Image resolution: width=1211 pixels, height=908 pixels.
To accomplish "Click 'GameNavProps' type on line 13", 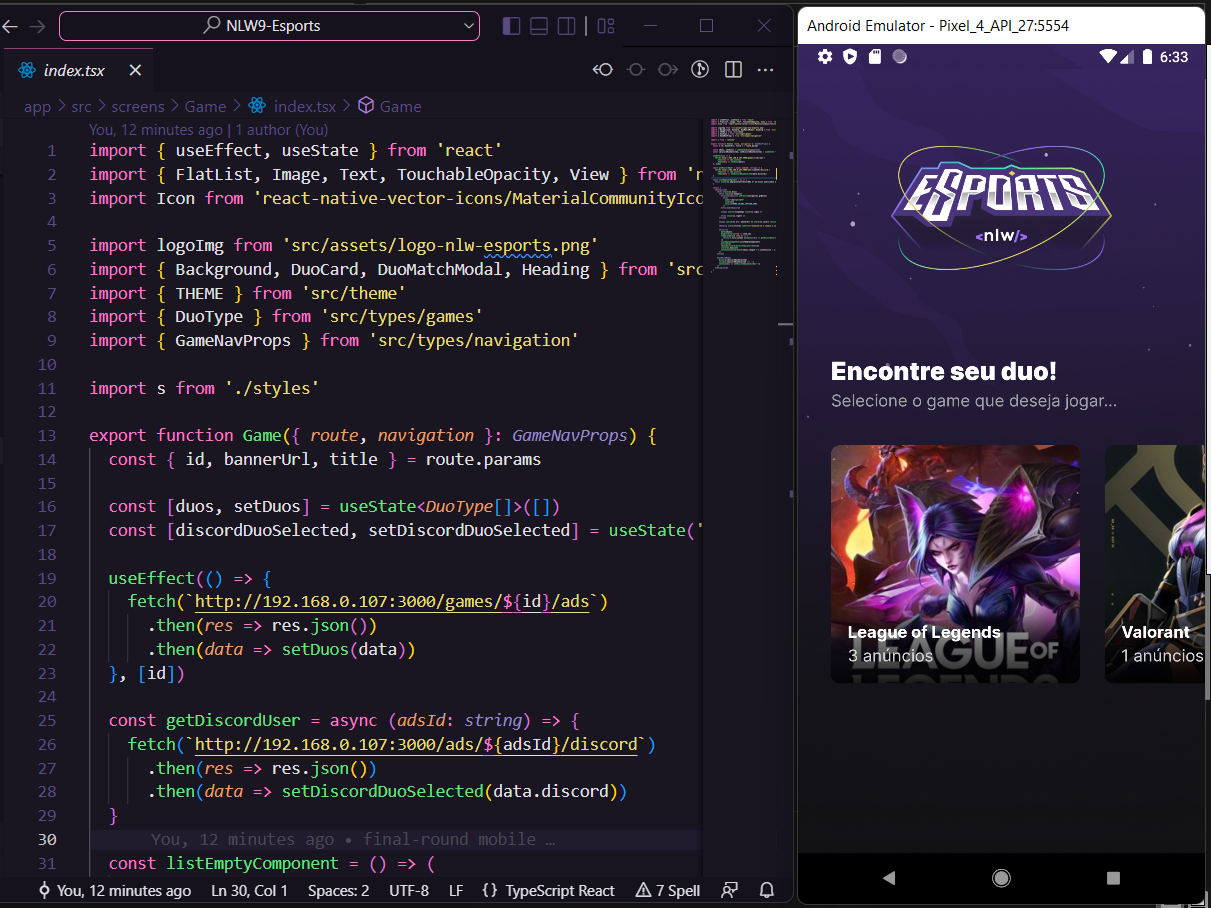I will 569,435.
